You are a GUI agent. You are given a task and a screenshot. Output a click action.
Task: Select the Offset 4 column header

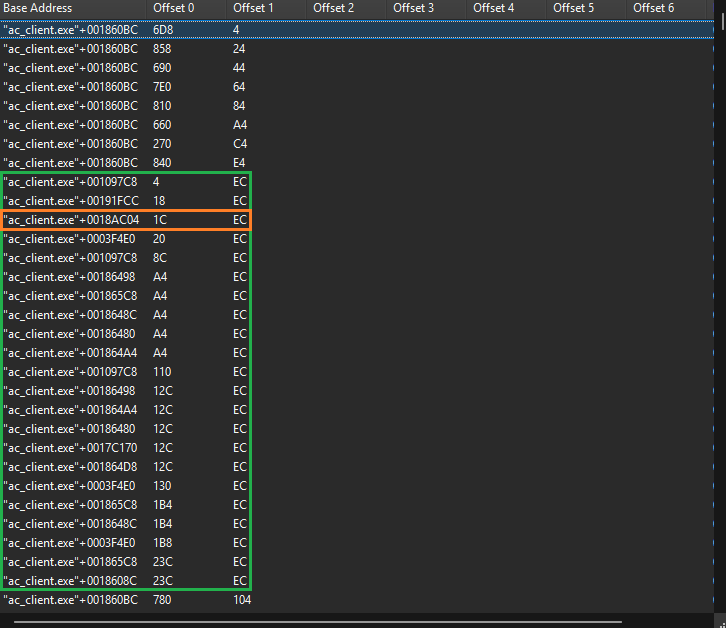coord(495,8)
